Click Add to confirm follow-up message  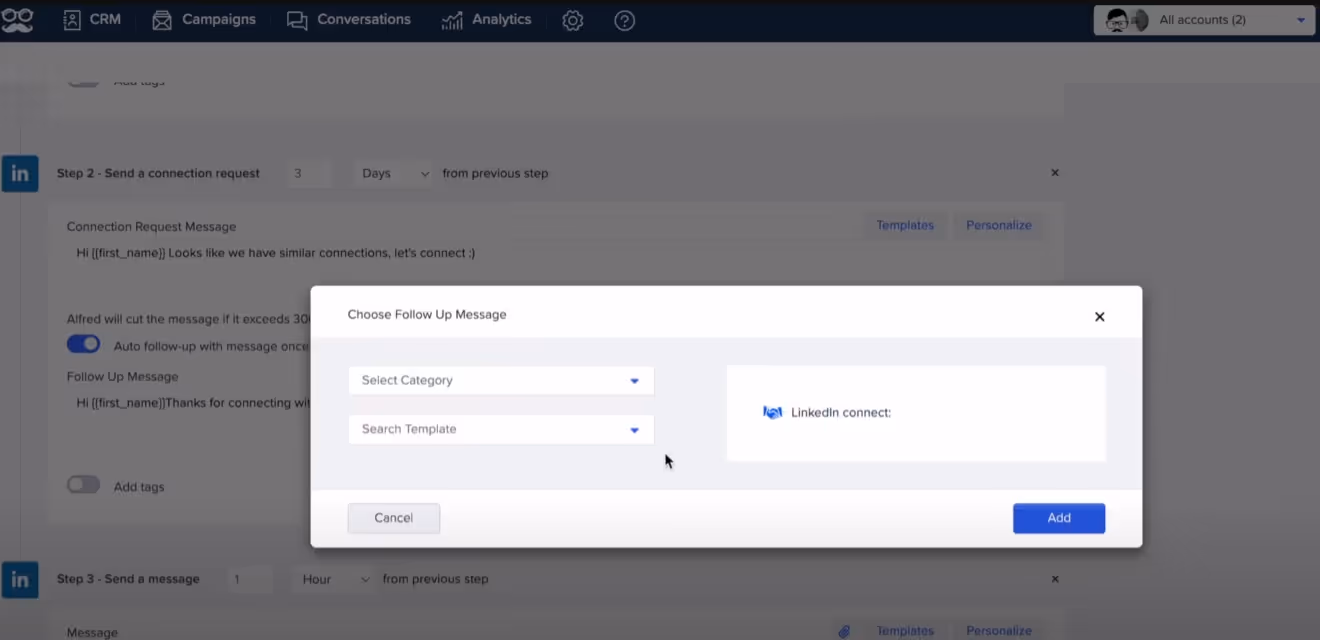[1058, 517]
